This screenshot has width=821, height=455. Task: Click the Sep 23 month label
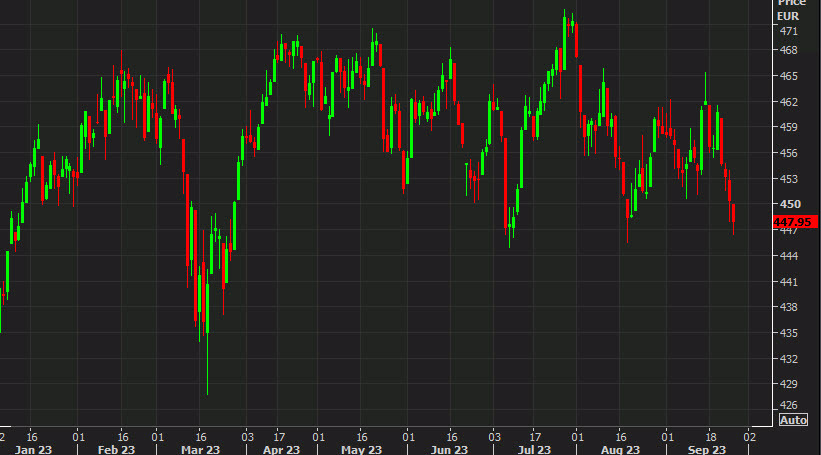(x=707, y=450)
